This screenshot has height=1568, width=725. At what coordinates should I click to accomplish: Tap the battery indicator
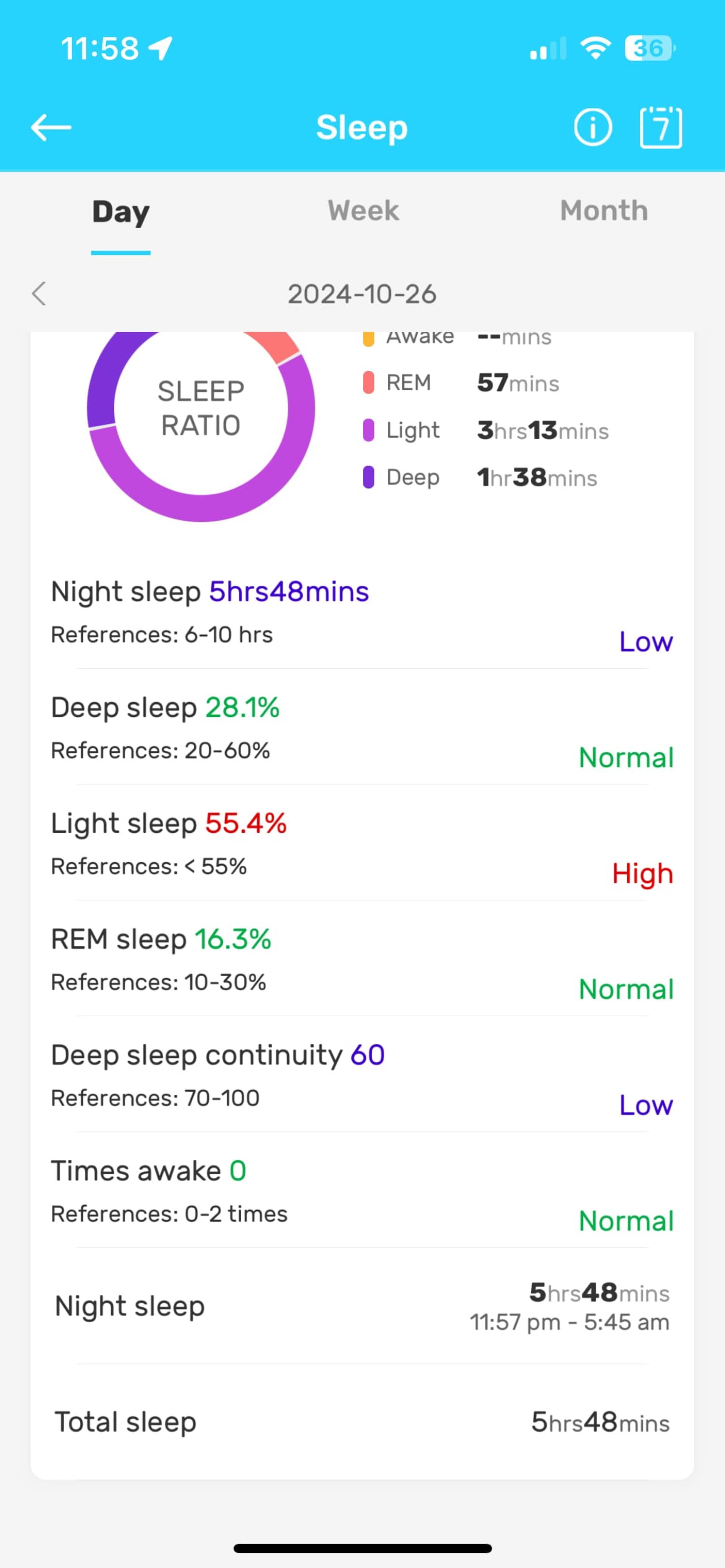pos(649,48)
